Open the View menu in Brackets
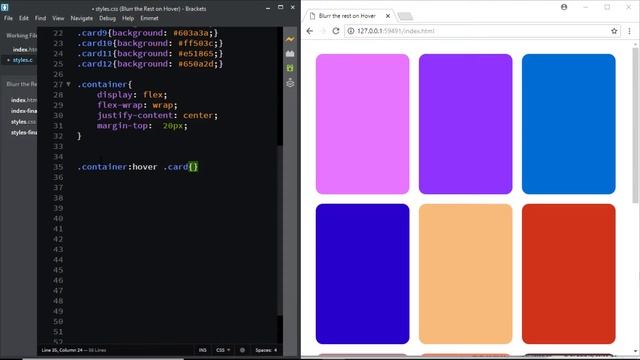Viewport: 640px width, 360px height. point(58,18)
